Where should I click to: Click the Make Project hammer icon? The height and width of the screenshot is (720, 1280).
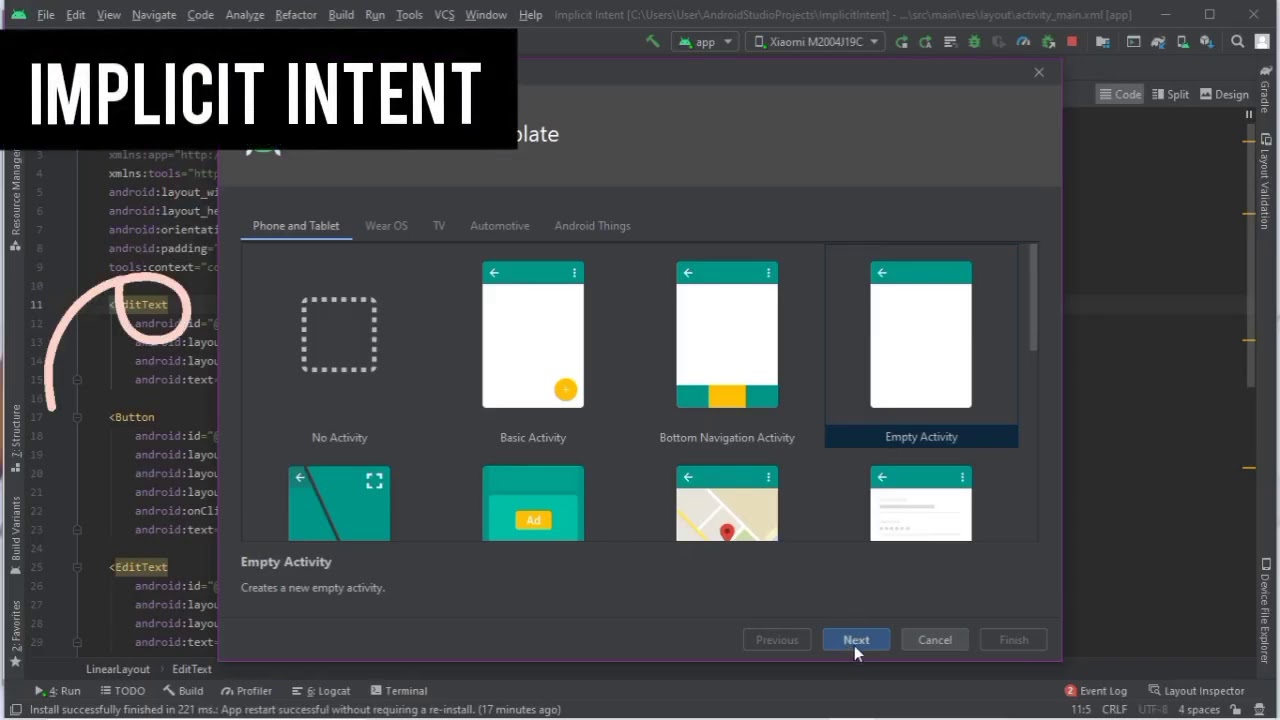point(652,41)
